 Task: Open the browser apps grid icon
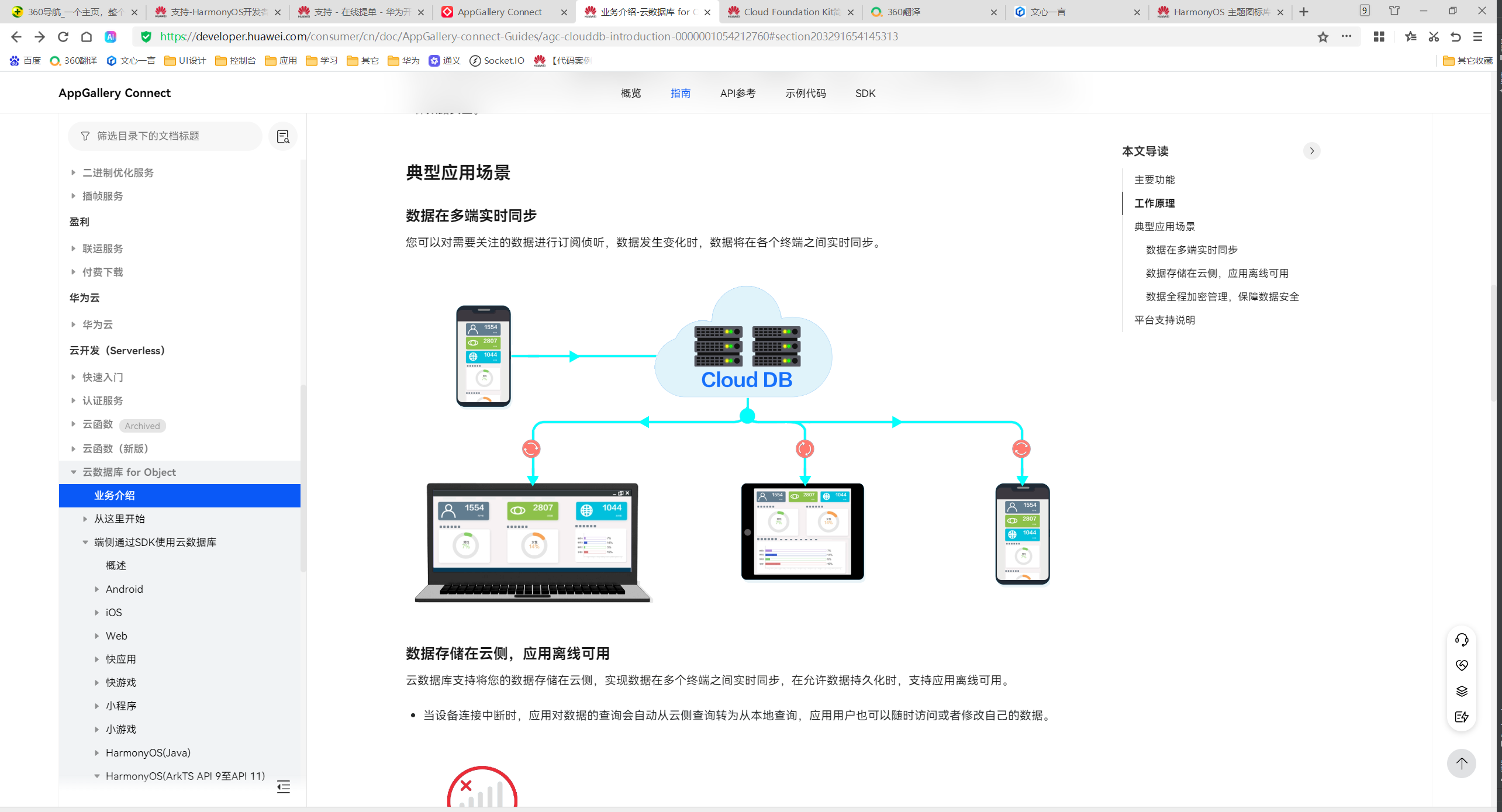pyautogui.click(x=1379, y=37)
